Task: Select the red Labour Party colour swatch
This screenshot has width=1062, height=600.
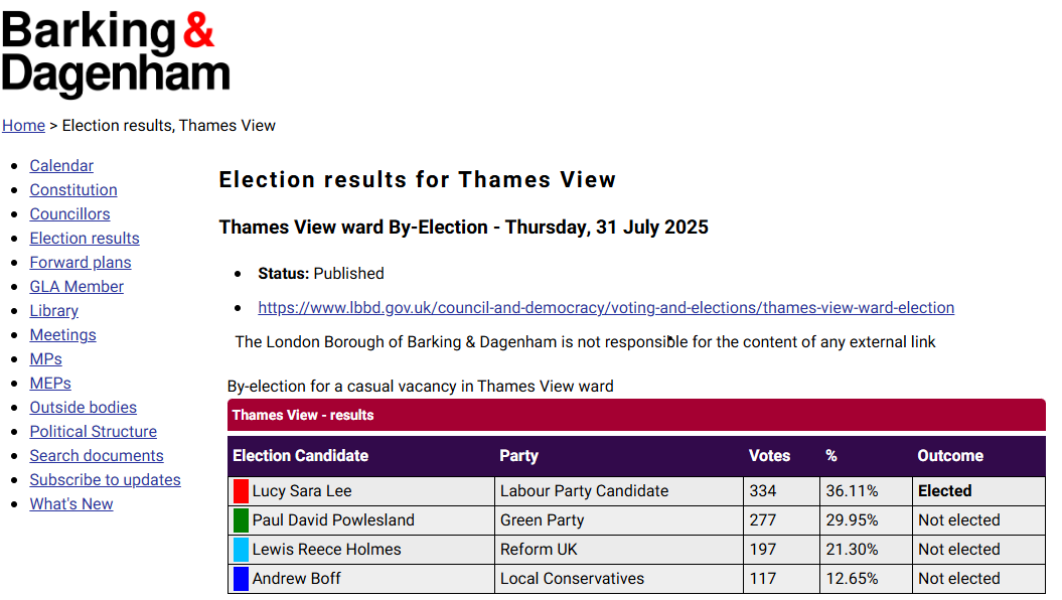Action: 239,491
